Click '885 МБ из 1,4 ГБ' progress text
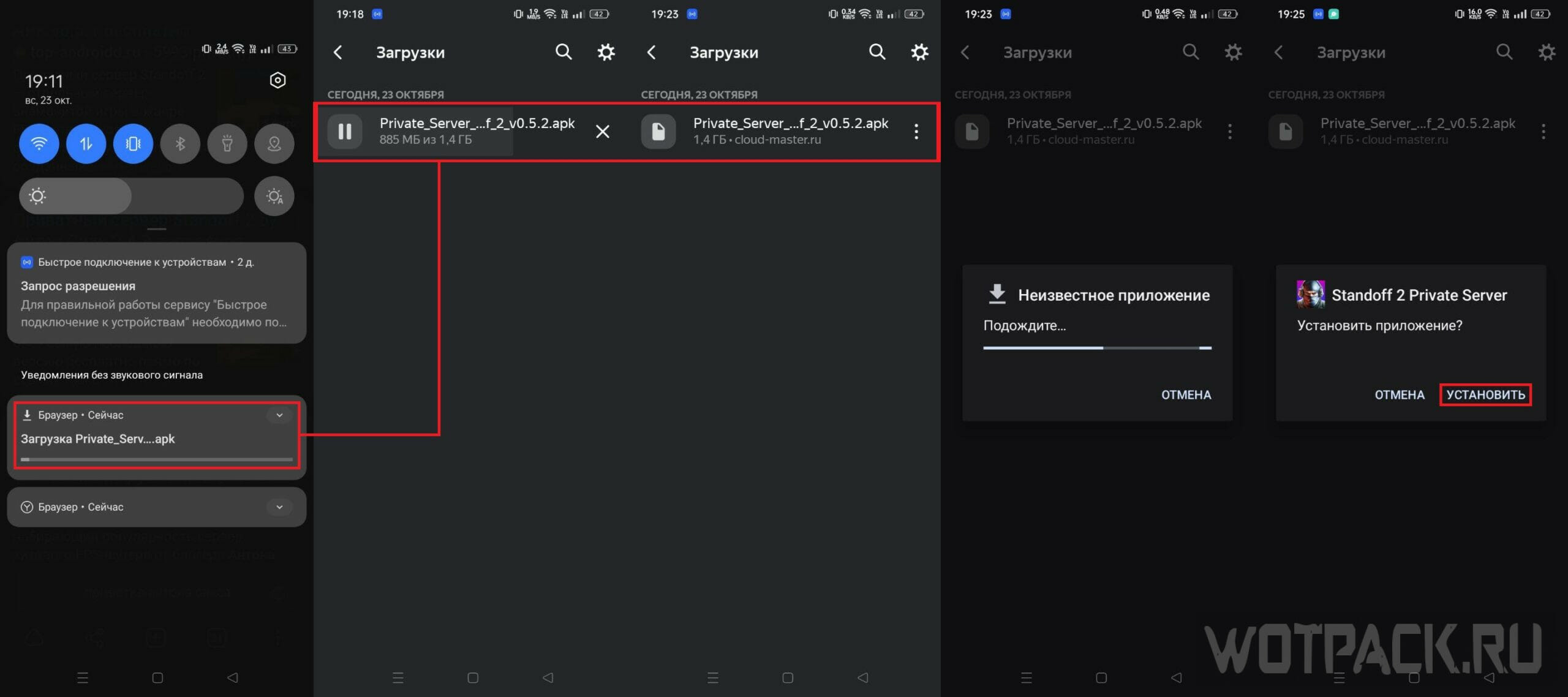 [426, 140]
